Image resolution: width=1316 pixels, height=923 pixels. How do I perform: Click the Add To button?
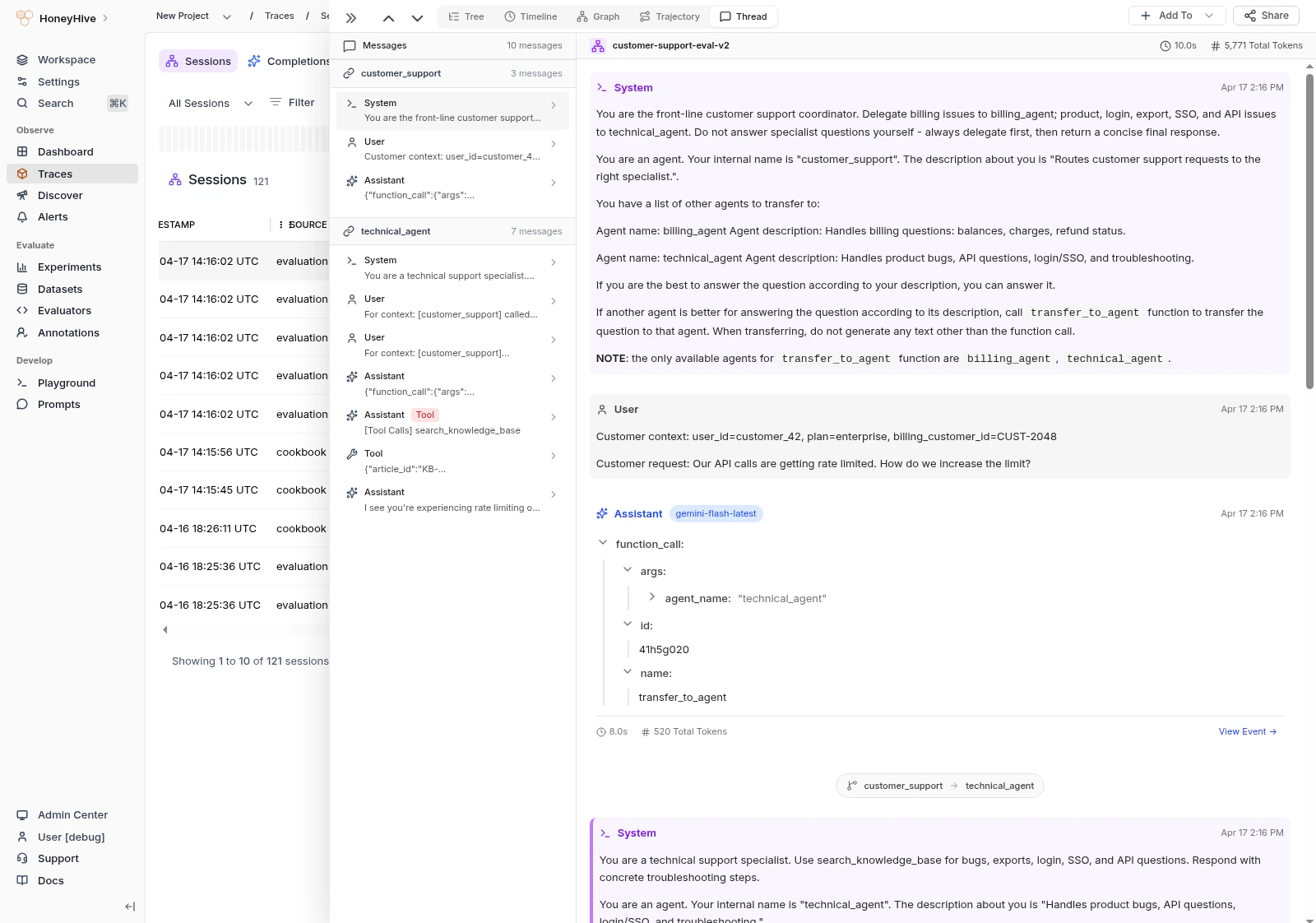click(x=1176, y=16)
